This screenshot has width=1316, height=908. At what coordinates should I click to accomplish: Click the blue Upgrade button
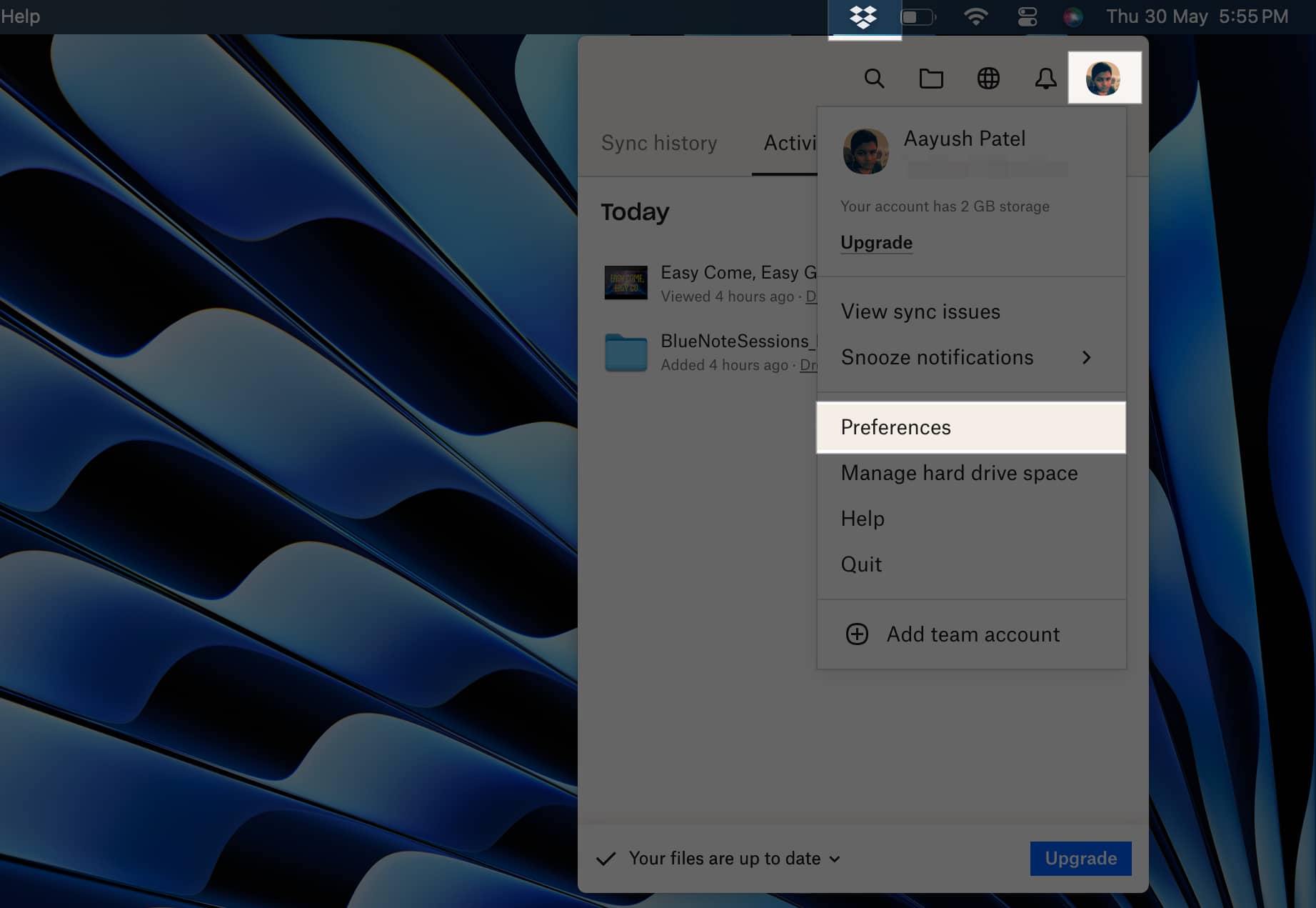(1080, 858)
